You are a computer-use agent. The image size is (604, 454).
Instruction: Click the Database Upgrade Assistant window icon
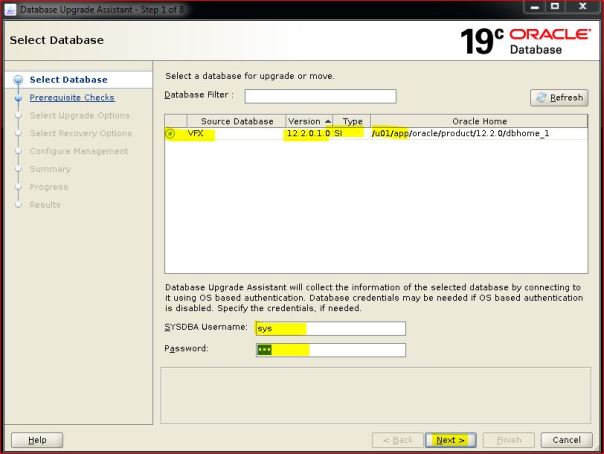point(10,9)
